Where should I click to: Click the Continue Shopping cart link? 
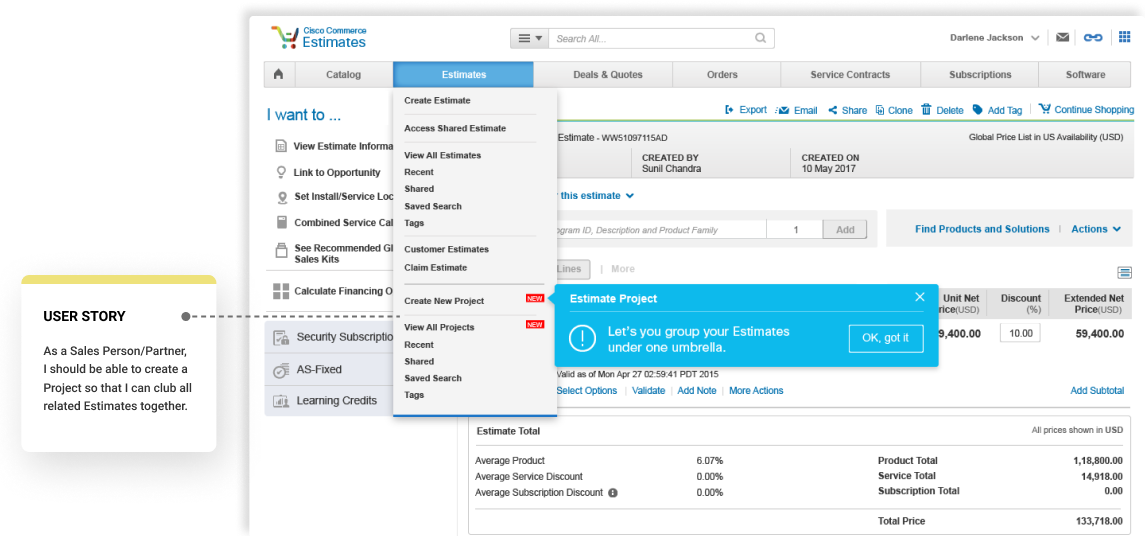(1086, 110)
